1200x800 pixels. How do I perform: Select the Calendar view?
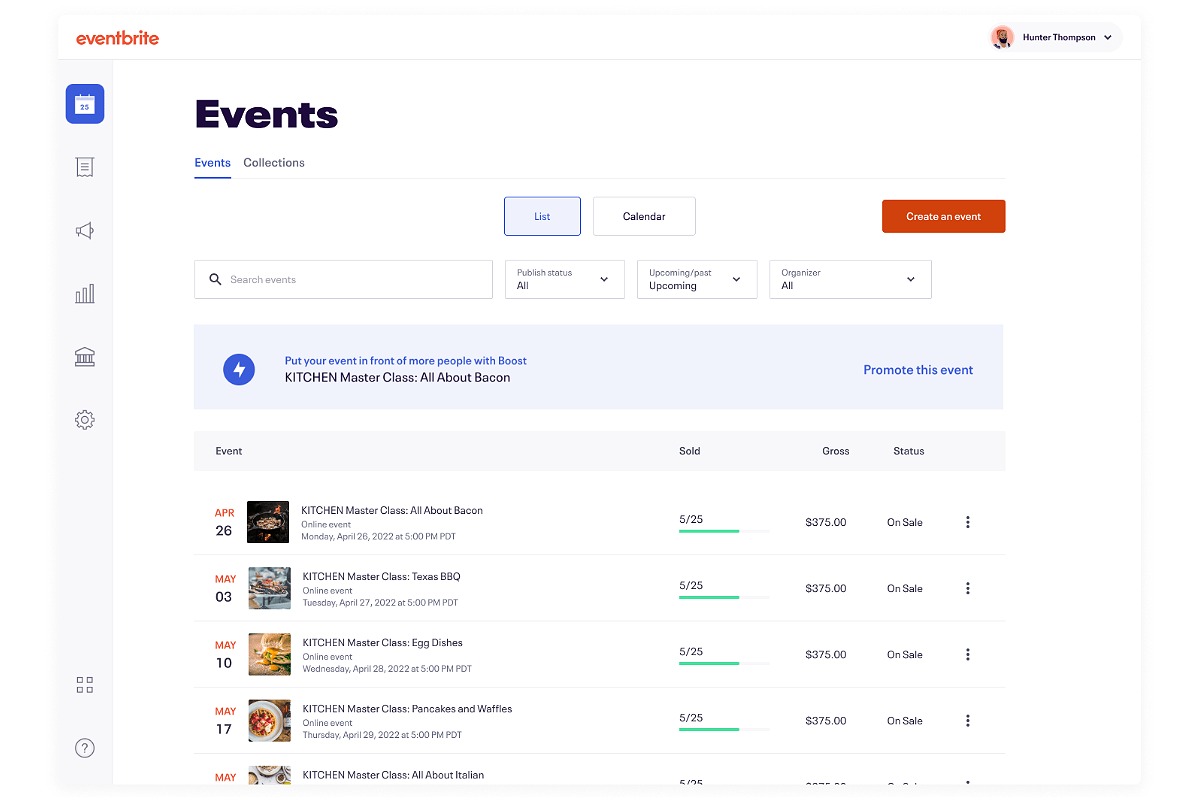(644, 216)
